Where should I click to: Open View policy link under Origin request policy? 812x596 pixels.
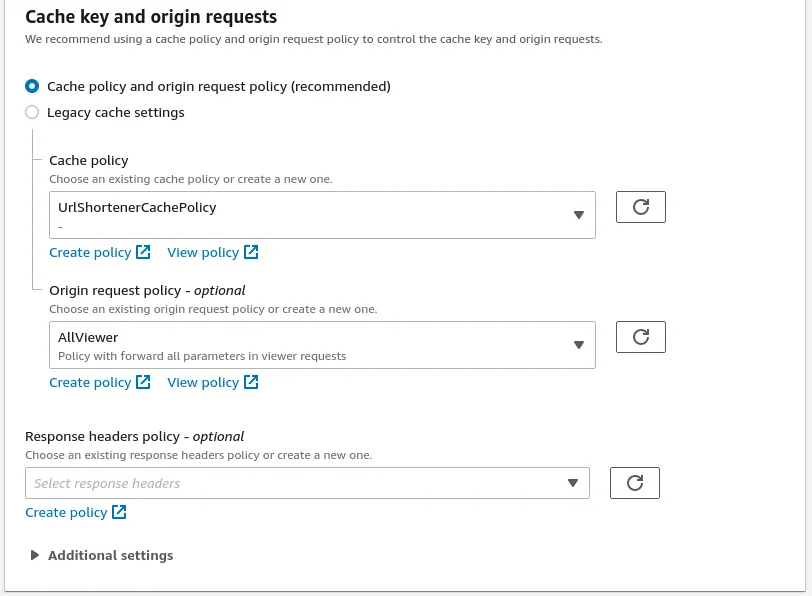(x=203, y=382)
